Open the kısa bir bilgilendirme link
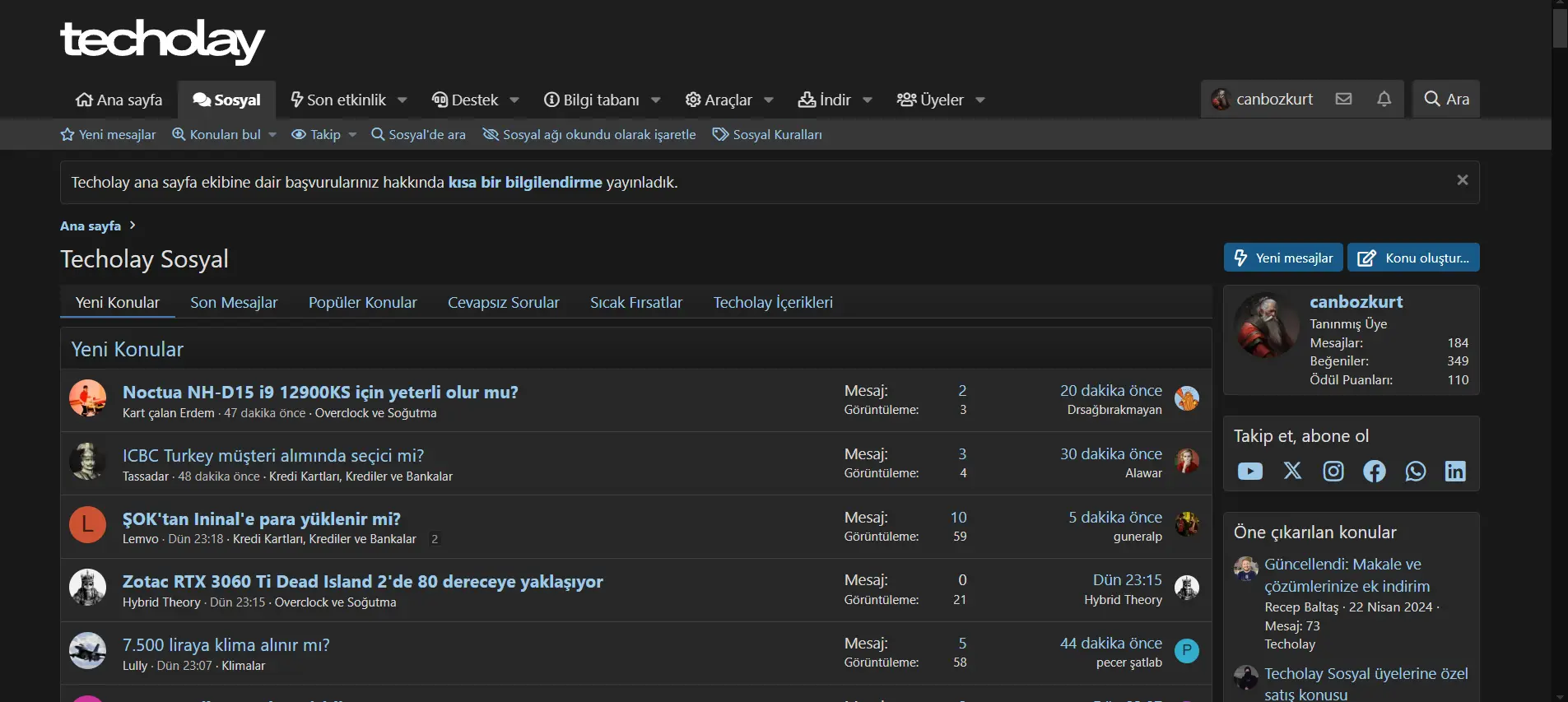This screenshot has height=702, width=1568. coord(525,182)
